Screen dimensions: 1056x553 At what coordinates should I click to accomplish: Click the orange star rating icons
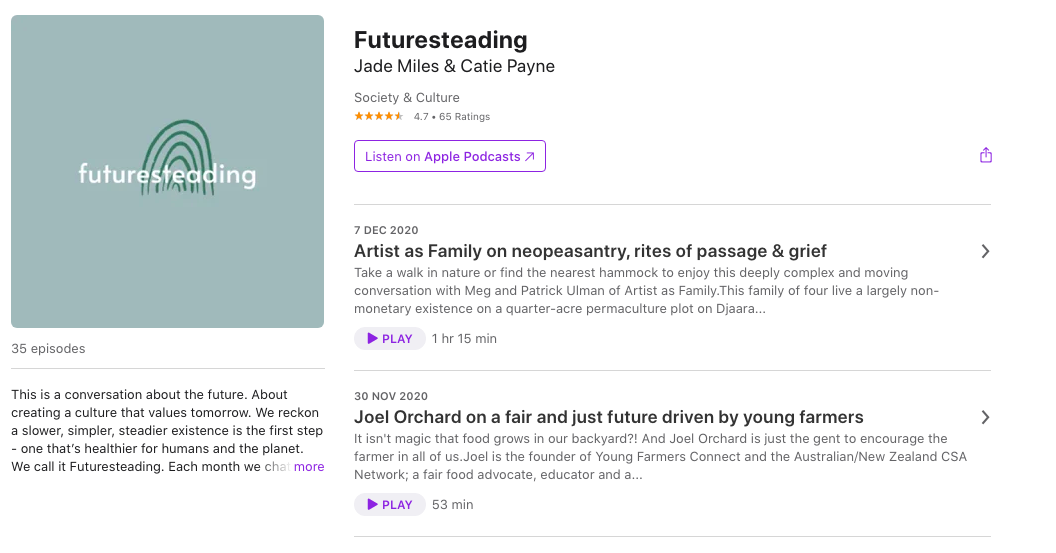point(378,116)
